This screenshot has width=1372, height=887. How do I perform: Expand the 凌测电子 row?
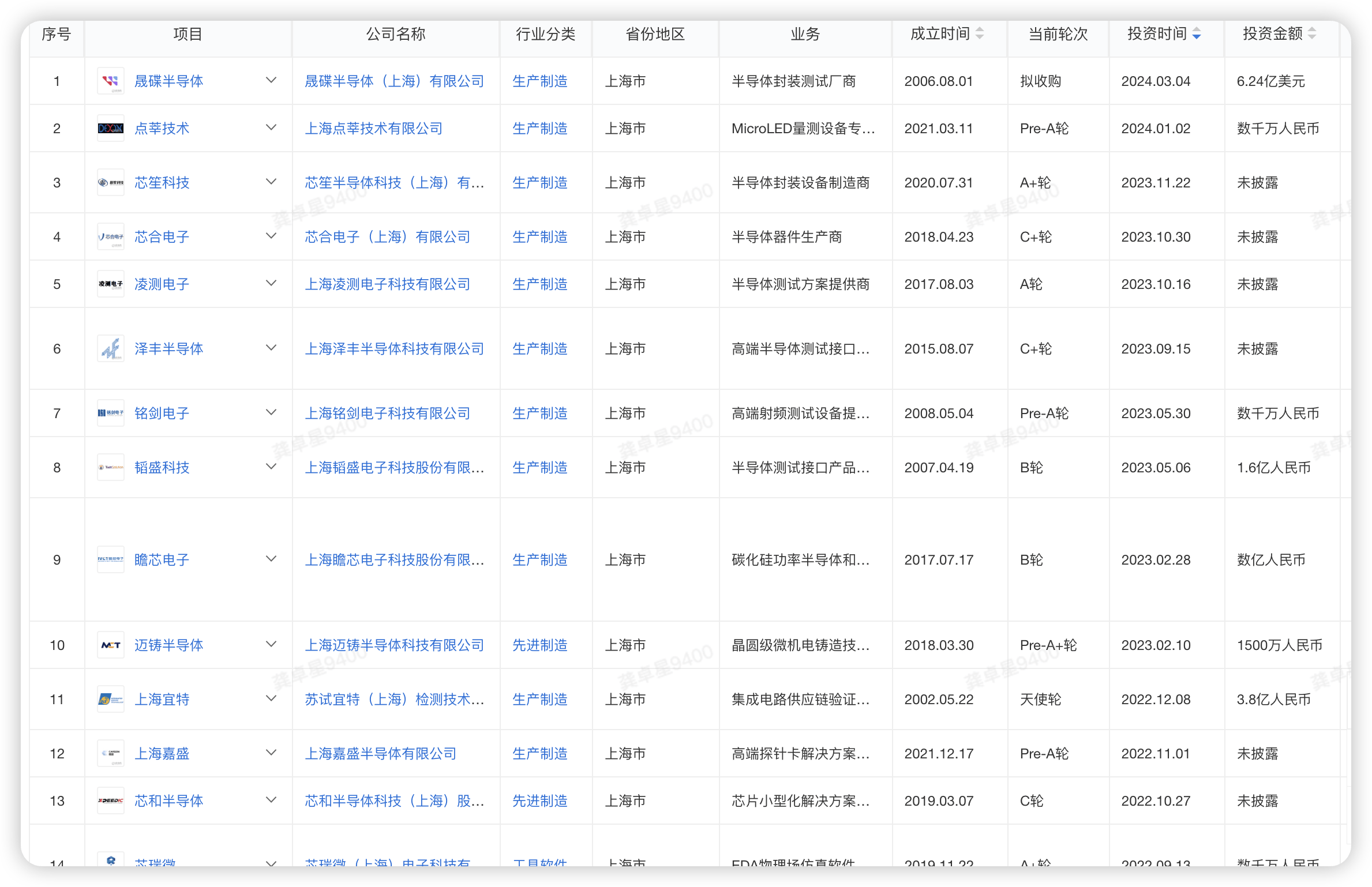pos(271,283)
